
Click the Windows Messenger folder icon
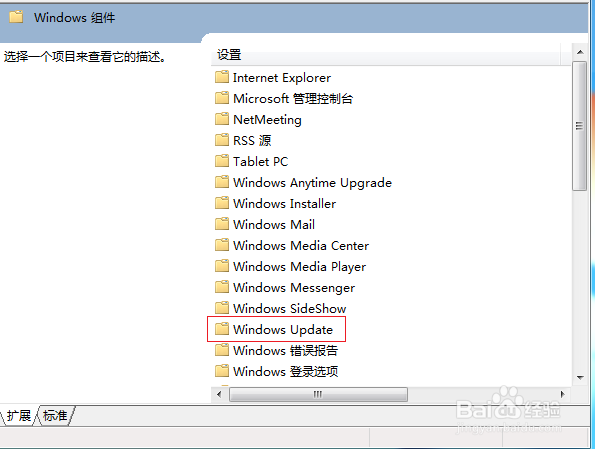click(x=222, y=287)
